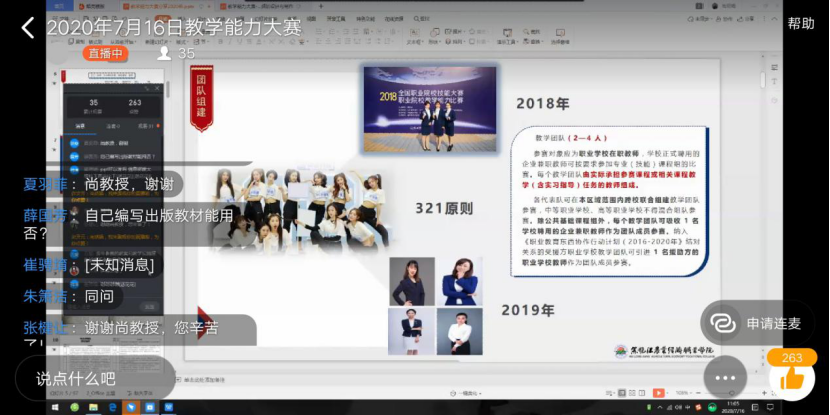Tap 夏羽菲's chat message
The image size is (830, 415).
click(100, 184)
